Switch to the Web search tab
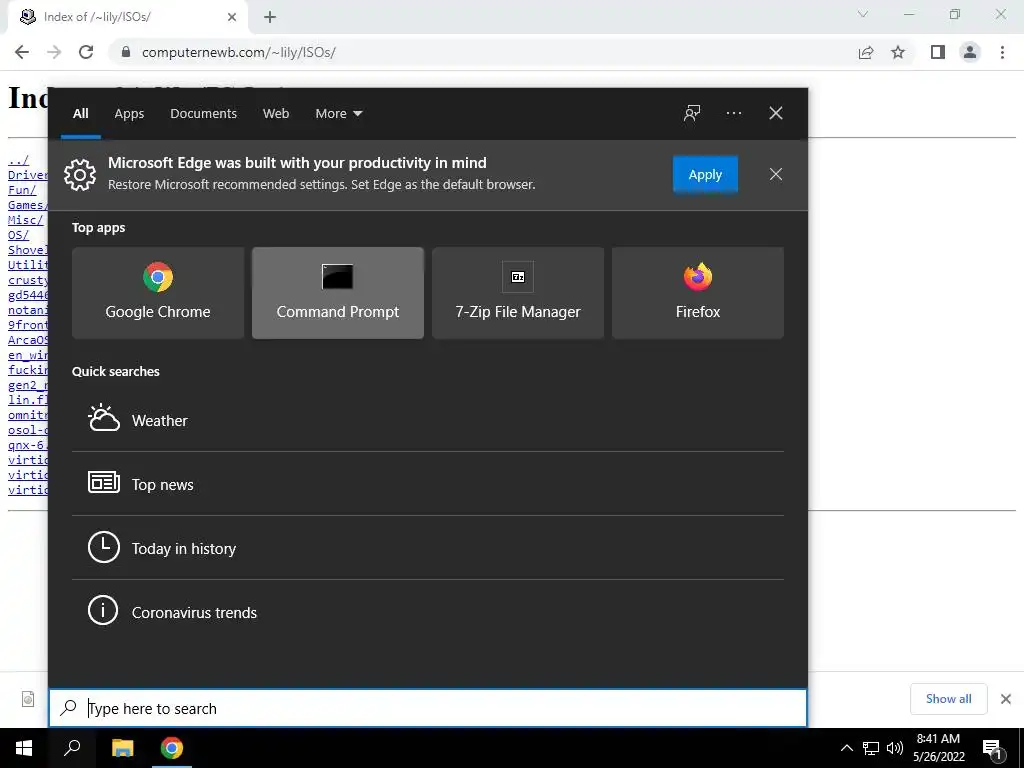 coord(276,114)
